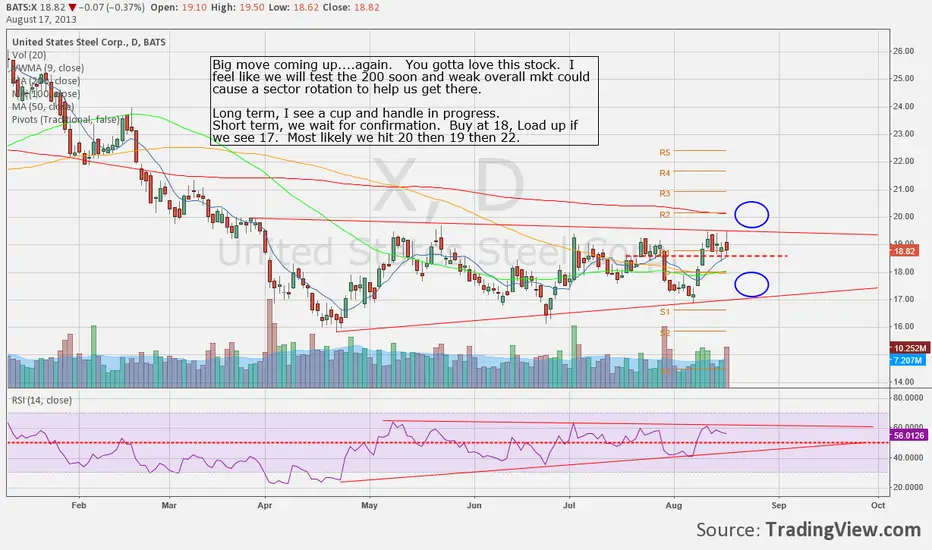Click the 'Big move coming up' annotation text box
The image size is (932, 550).
click(404, 101)
